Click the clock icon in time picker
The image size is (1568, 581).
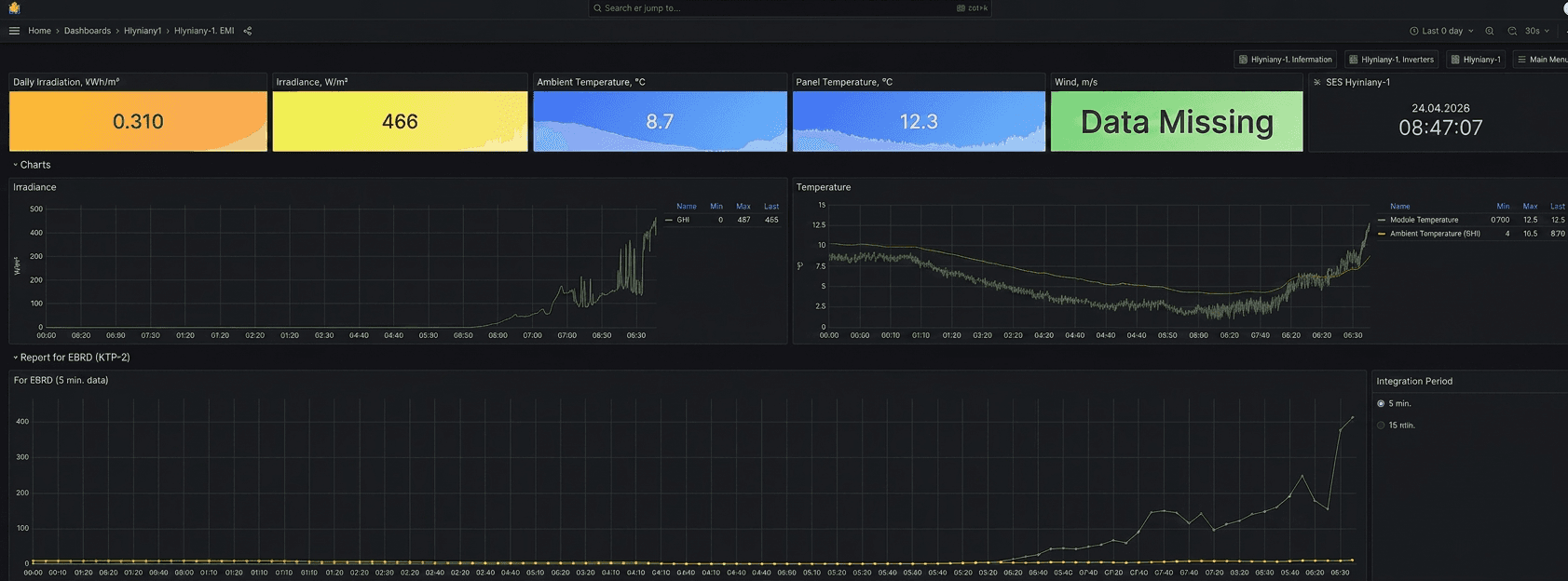pyautogui.click(x=1414, y=31)
